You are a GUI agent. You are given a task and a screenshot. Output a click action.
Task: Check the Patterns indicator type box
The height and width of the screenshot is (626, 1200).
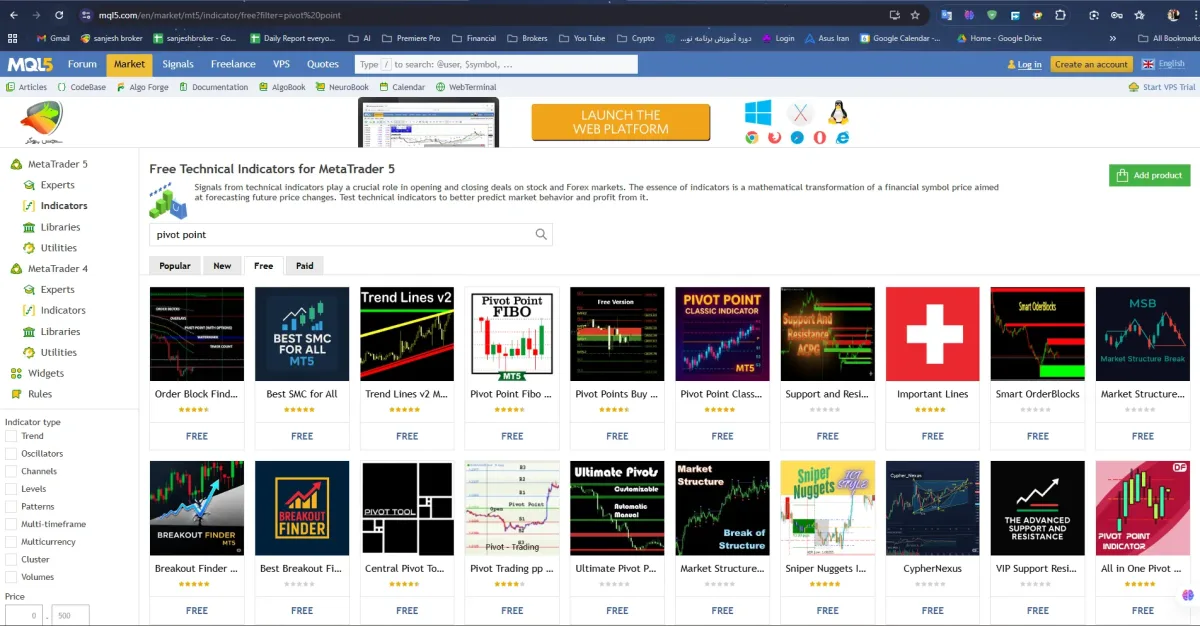pos(11,507)
